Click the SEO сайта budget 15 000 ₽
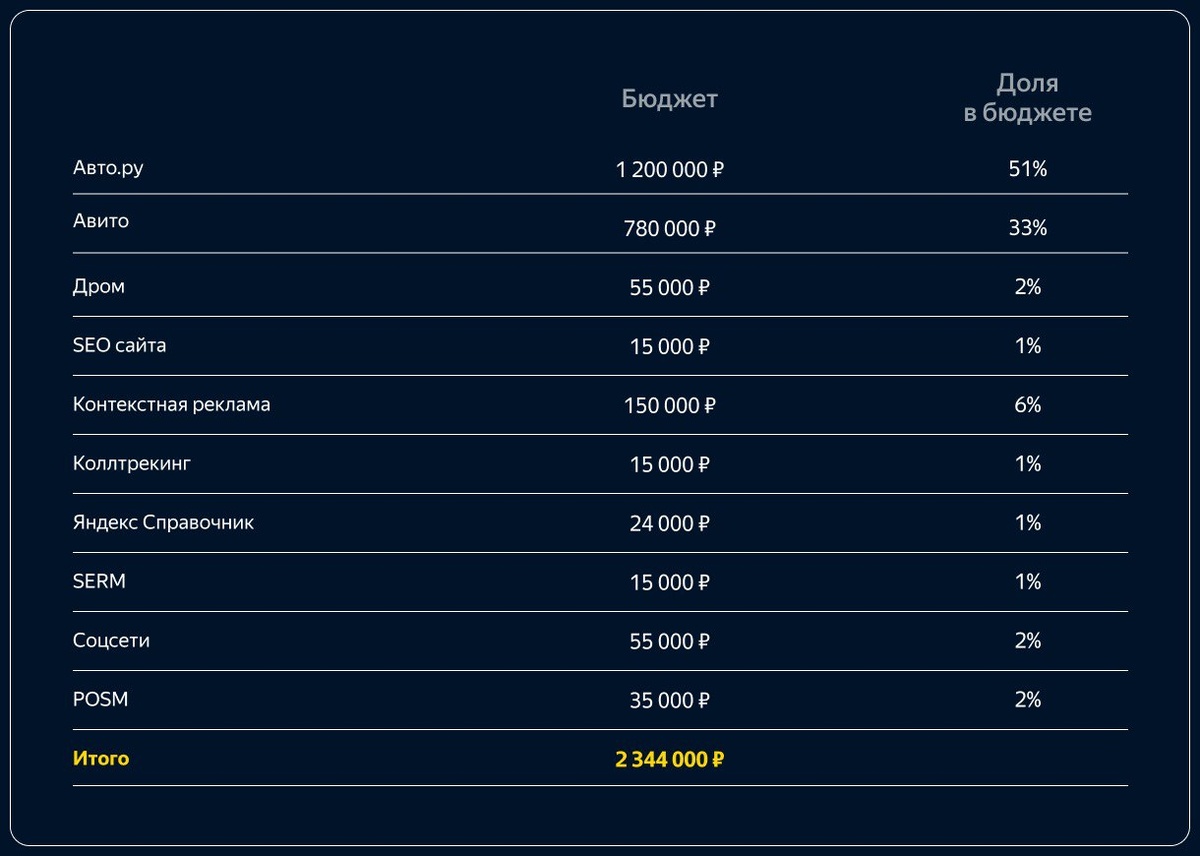The width and height of the screenshot is (1200, 856). pyautogui.click(x=670, y=347)
